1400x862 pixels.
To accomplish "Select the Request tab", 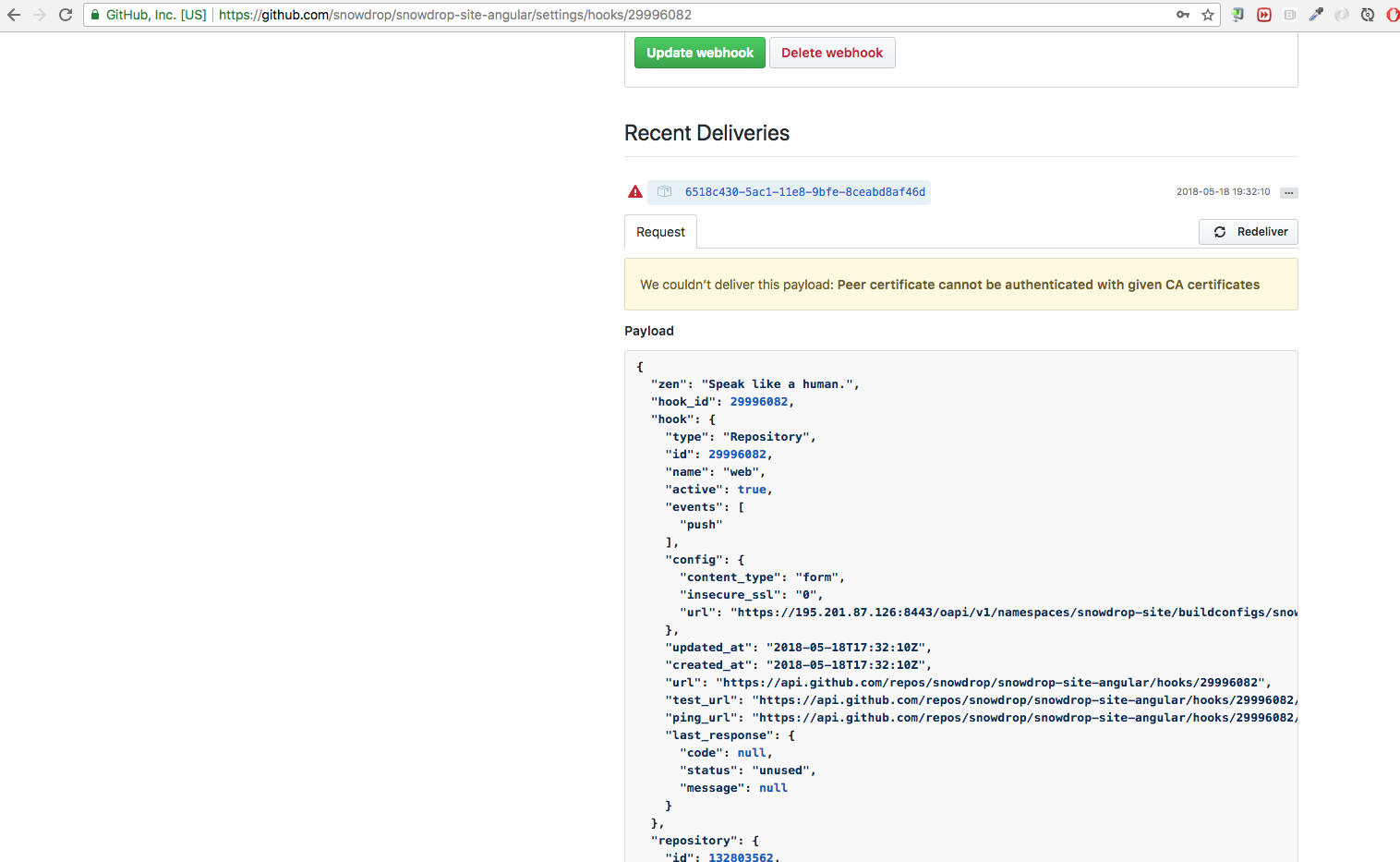I will coord(660,232).
